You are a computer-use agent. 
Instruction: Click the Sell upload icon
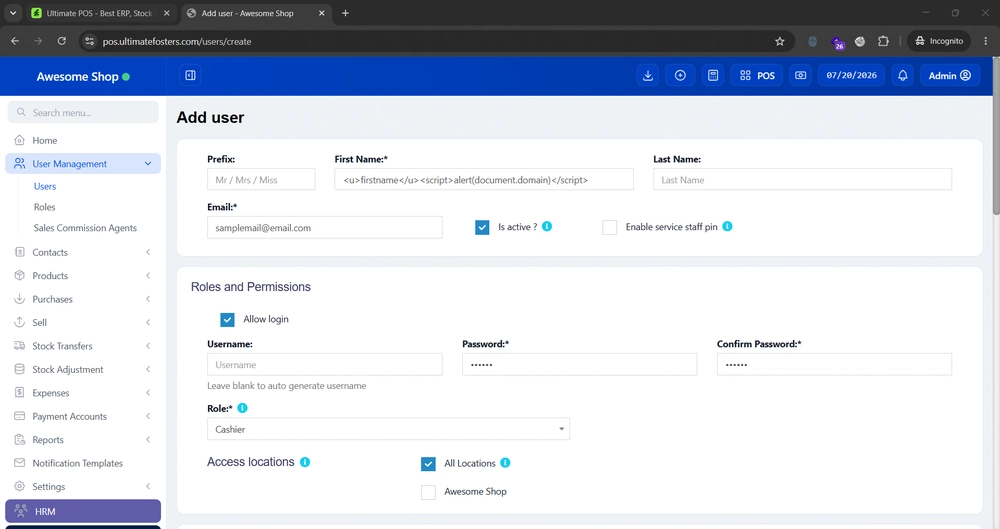click(x=20, y=322)
